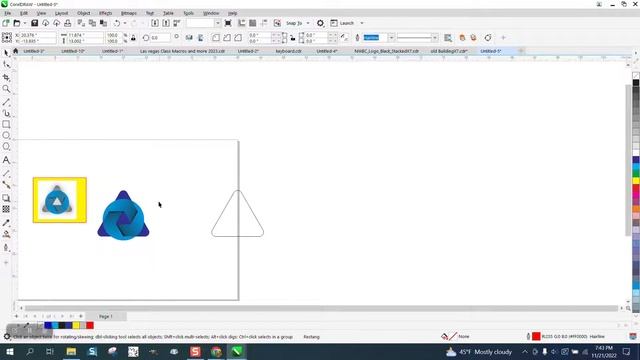Click the Save disk icon
Screen dimensions: 640x360
35,23
